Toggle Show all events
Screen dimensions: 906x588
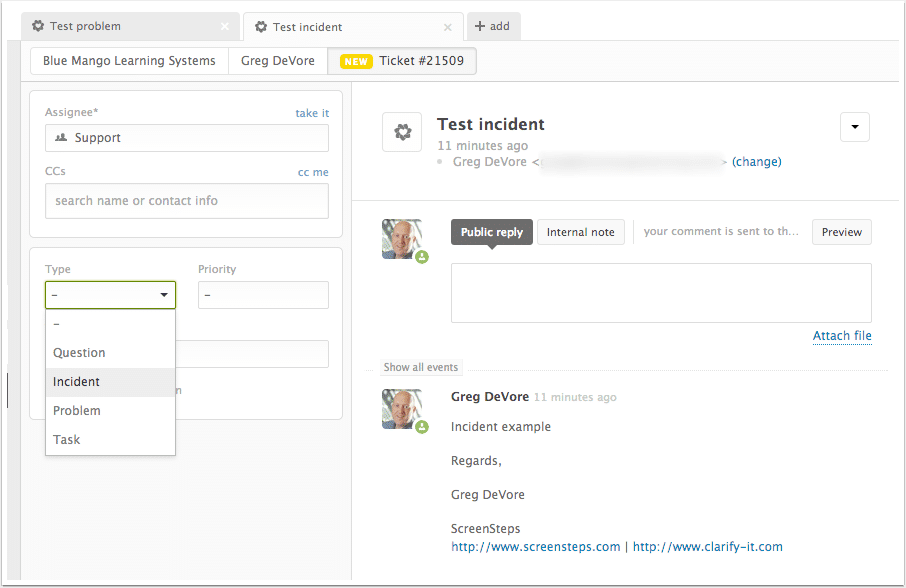[420, 367]
